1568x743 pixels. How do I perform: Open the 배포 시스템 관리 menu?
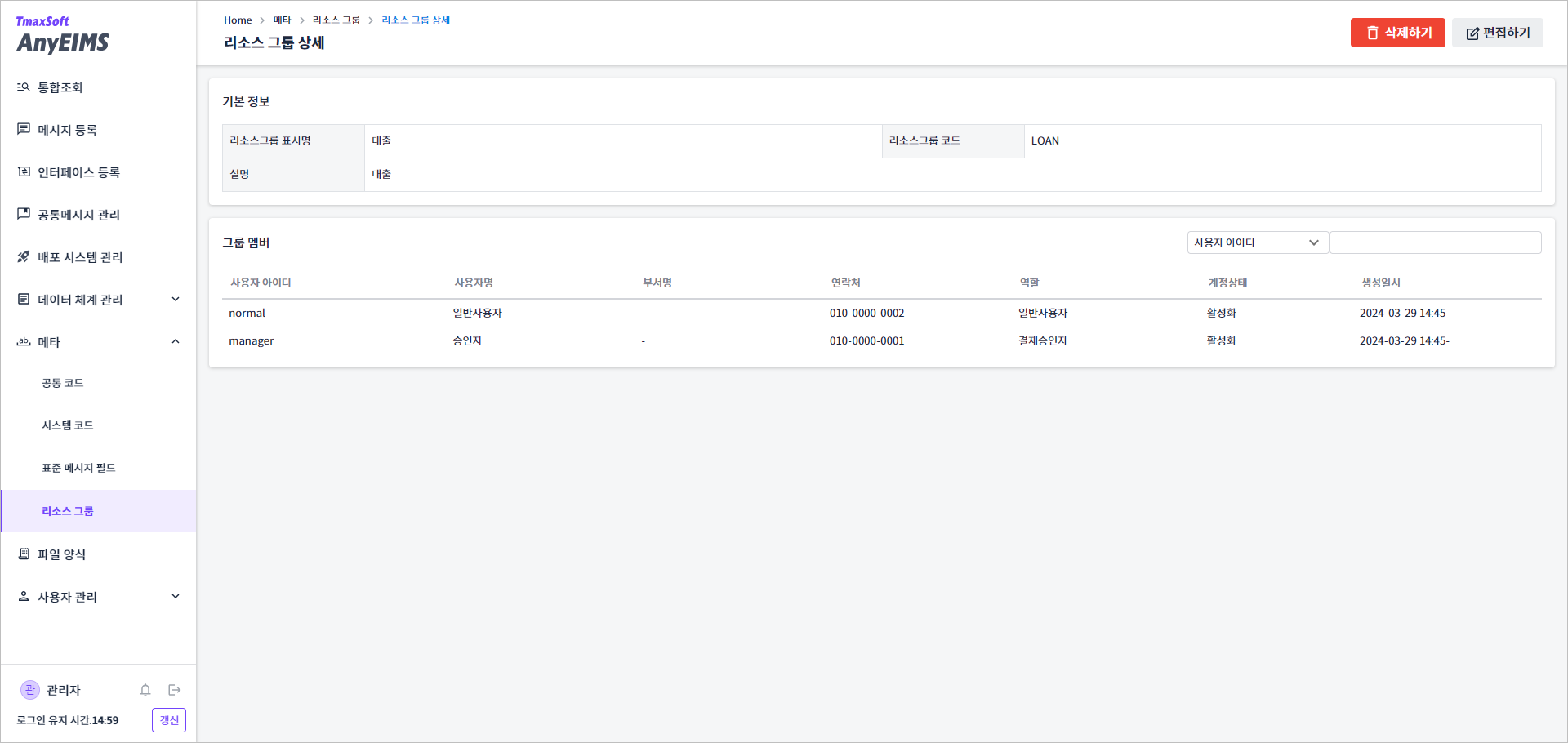click(x=98, y=257)
